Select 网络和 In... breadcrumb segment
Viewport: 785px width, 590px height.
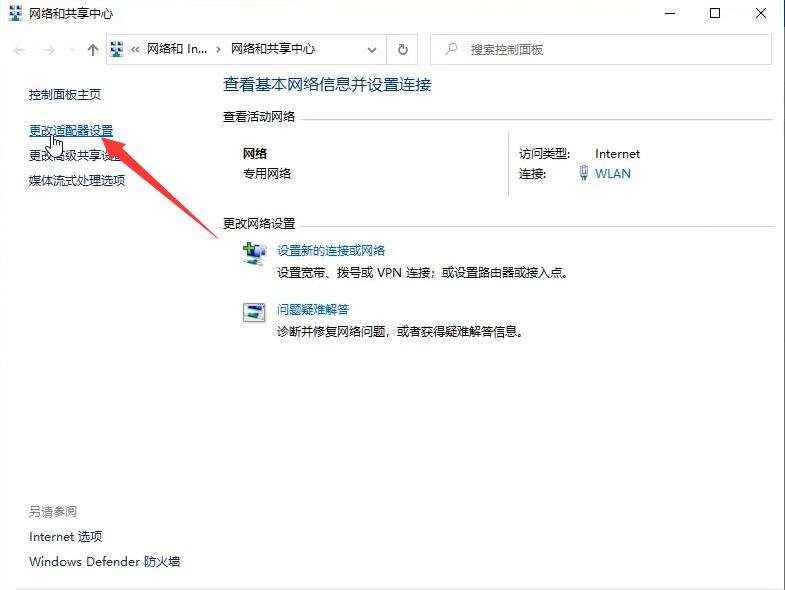177,49
